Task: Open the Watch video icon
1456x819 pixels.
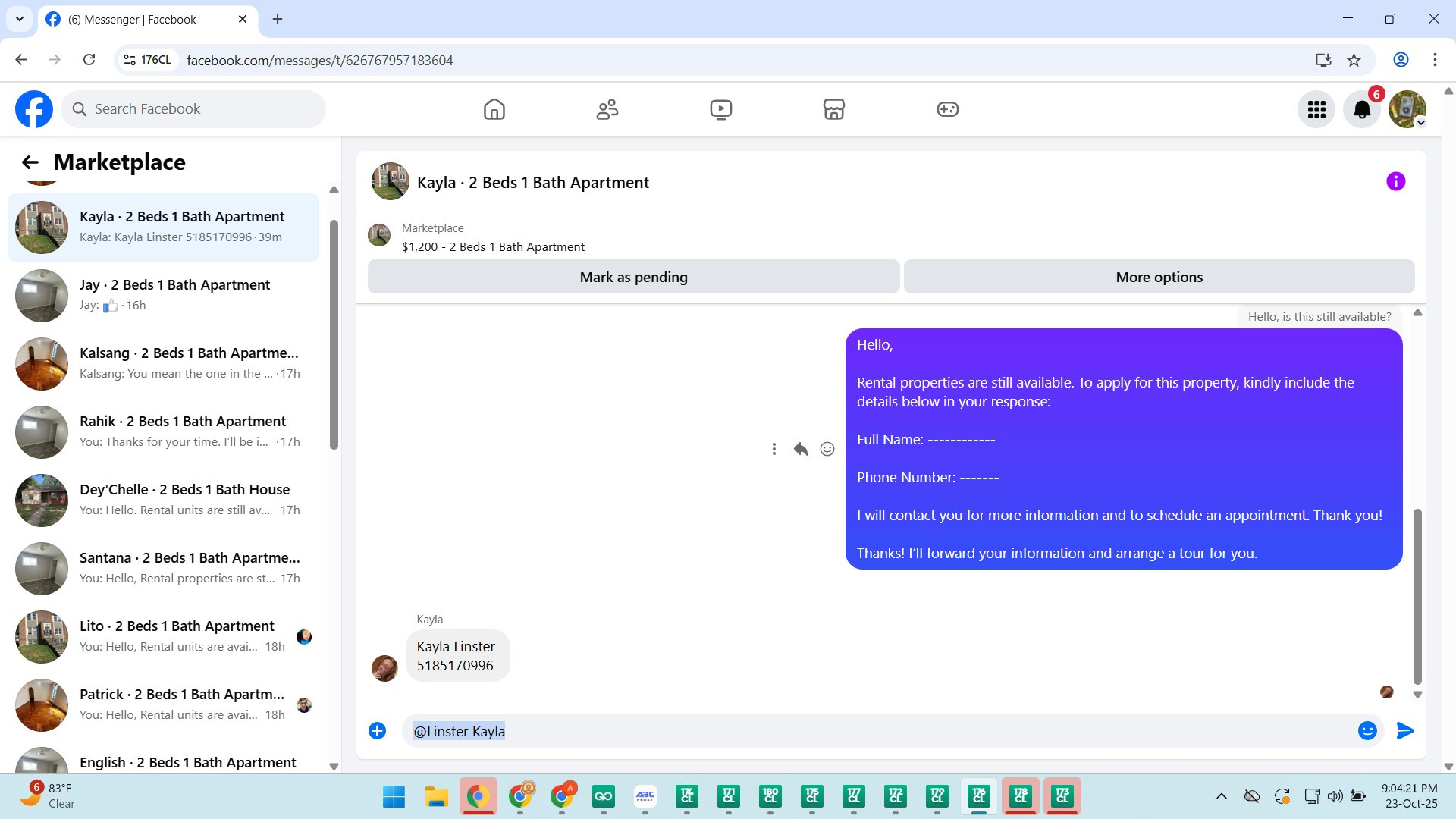Action: click(720, 109)
